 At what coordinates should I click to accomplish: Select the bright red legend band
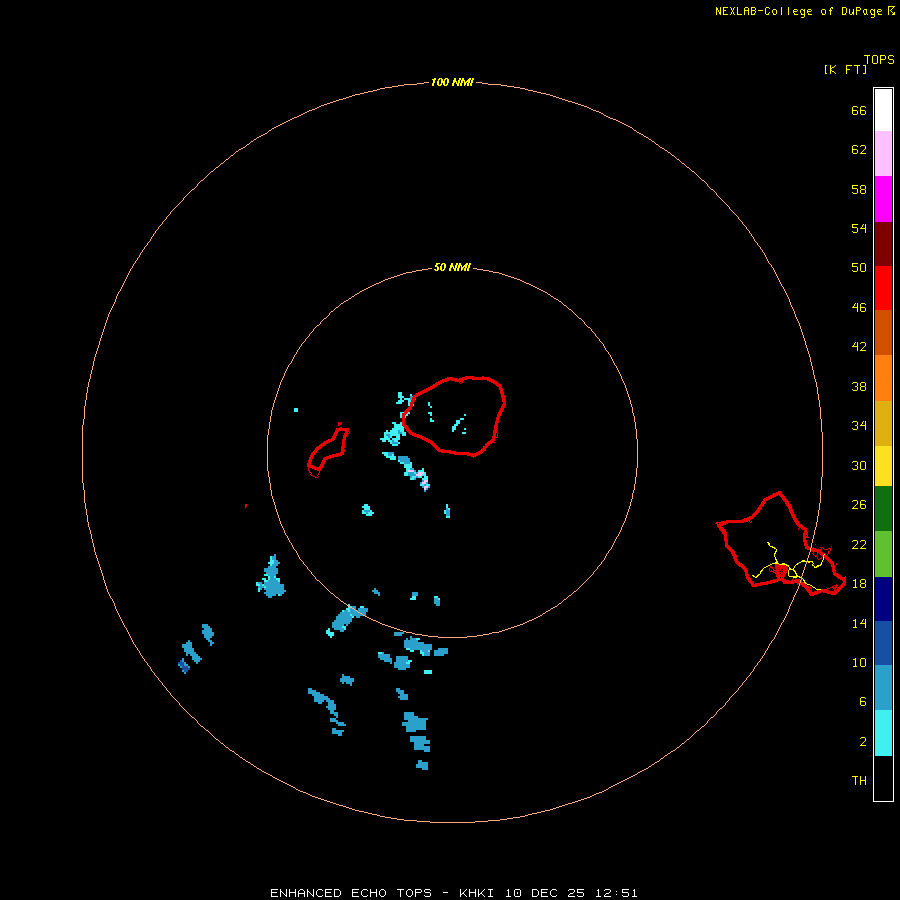[x=883, y=288]
